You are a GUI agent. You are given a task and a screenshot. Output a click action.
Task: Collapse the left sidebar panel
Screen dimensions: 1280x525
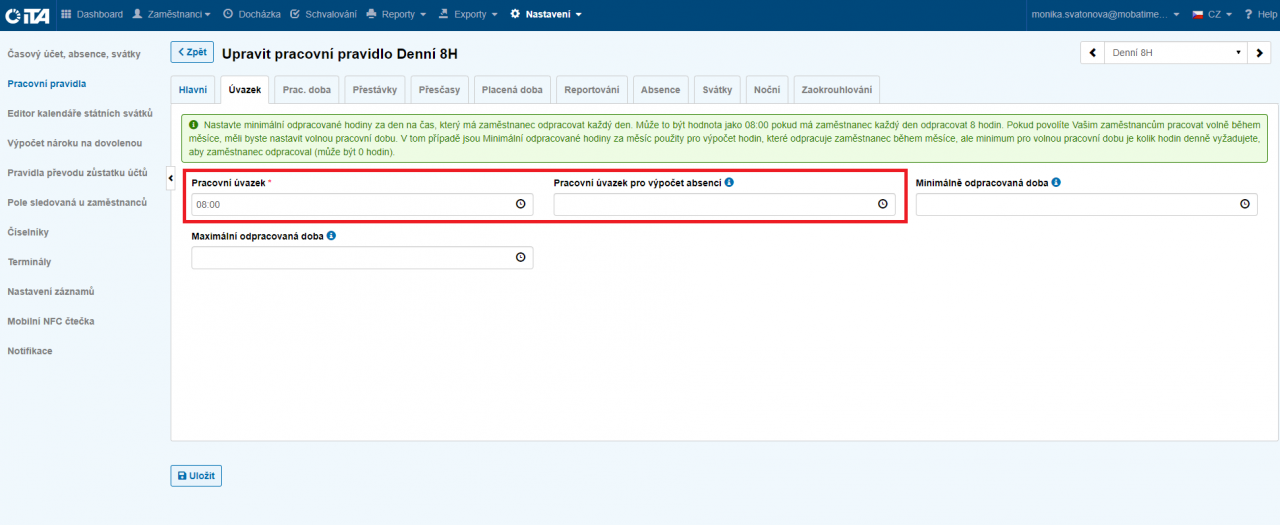170,177
